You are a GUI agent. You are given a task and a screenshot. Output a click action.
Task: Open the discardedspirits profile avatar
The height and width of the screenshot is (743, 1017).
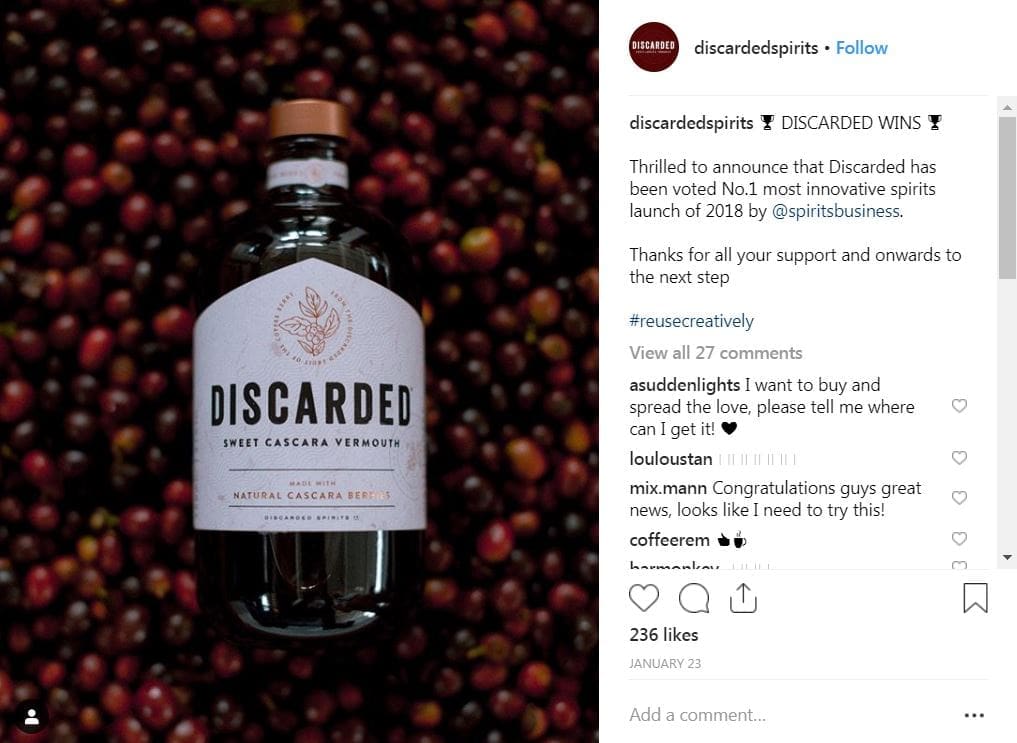(x=653, y=47)
